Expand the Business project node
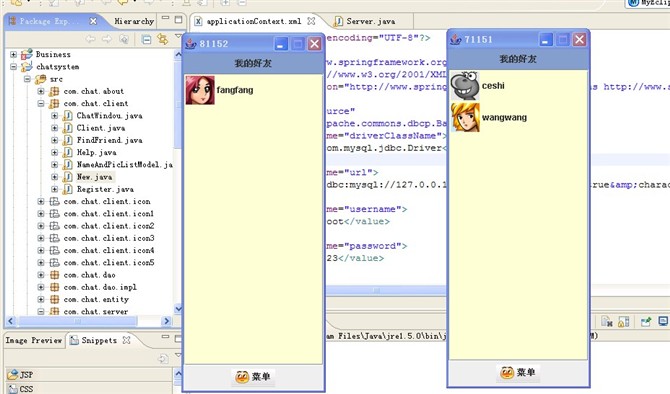 tap(14, 54)
